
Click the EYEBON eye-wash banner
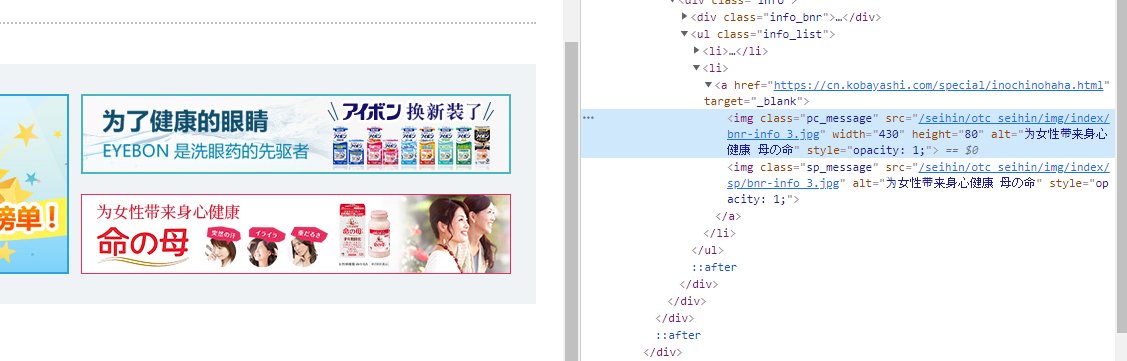tap(295, 134)
